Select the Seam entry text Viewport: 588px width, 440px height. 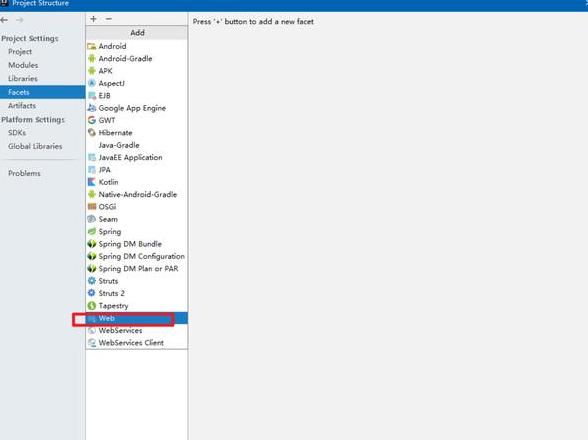(x=108, y=219)
